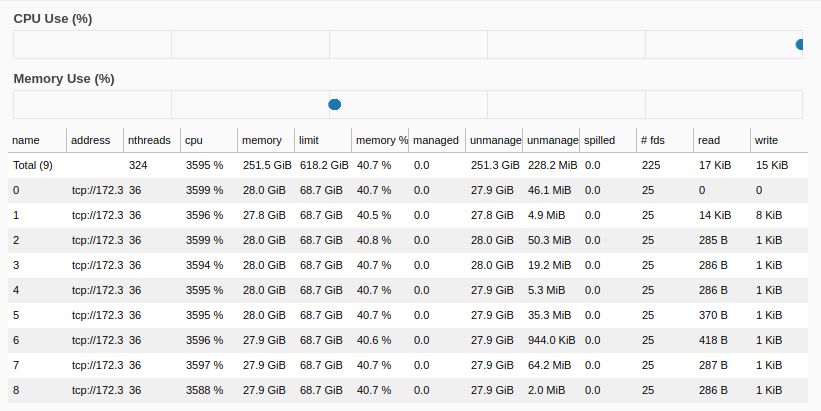Image resolution: width=821 pixels, height=411 pixels.
Task: Click the CPU Use data point dot
Action: pyautogui.click(x=800, y=44)
